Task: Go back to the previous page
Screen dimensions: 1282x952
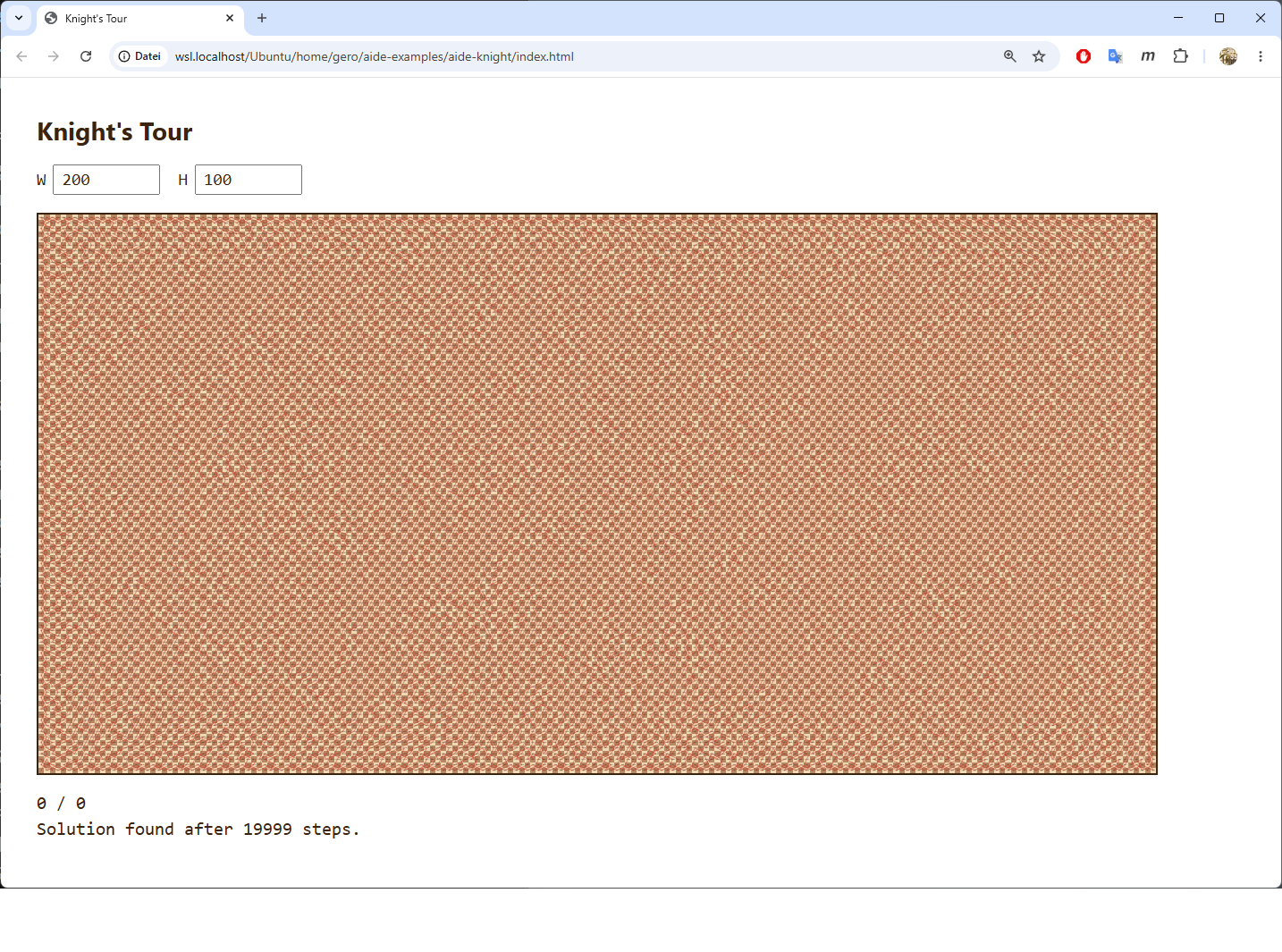Action: tap(21, 56)
